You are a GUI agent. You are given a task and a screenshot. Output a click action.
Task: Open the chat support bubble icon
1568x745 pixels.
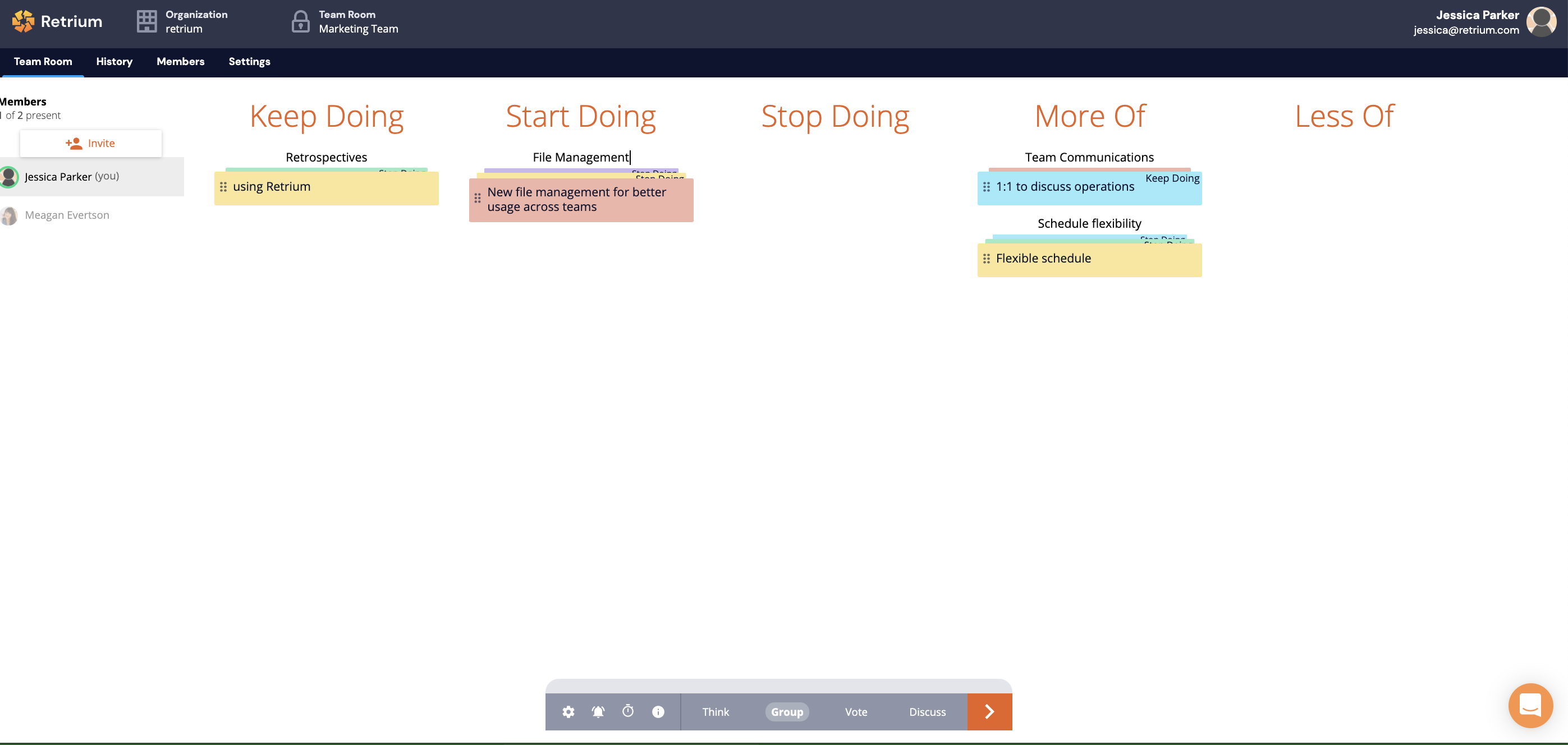pos(1530,705)
